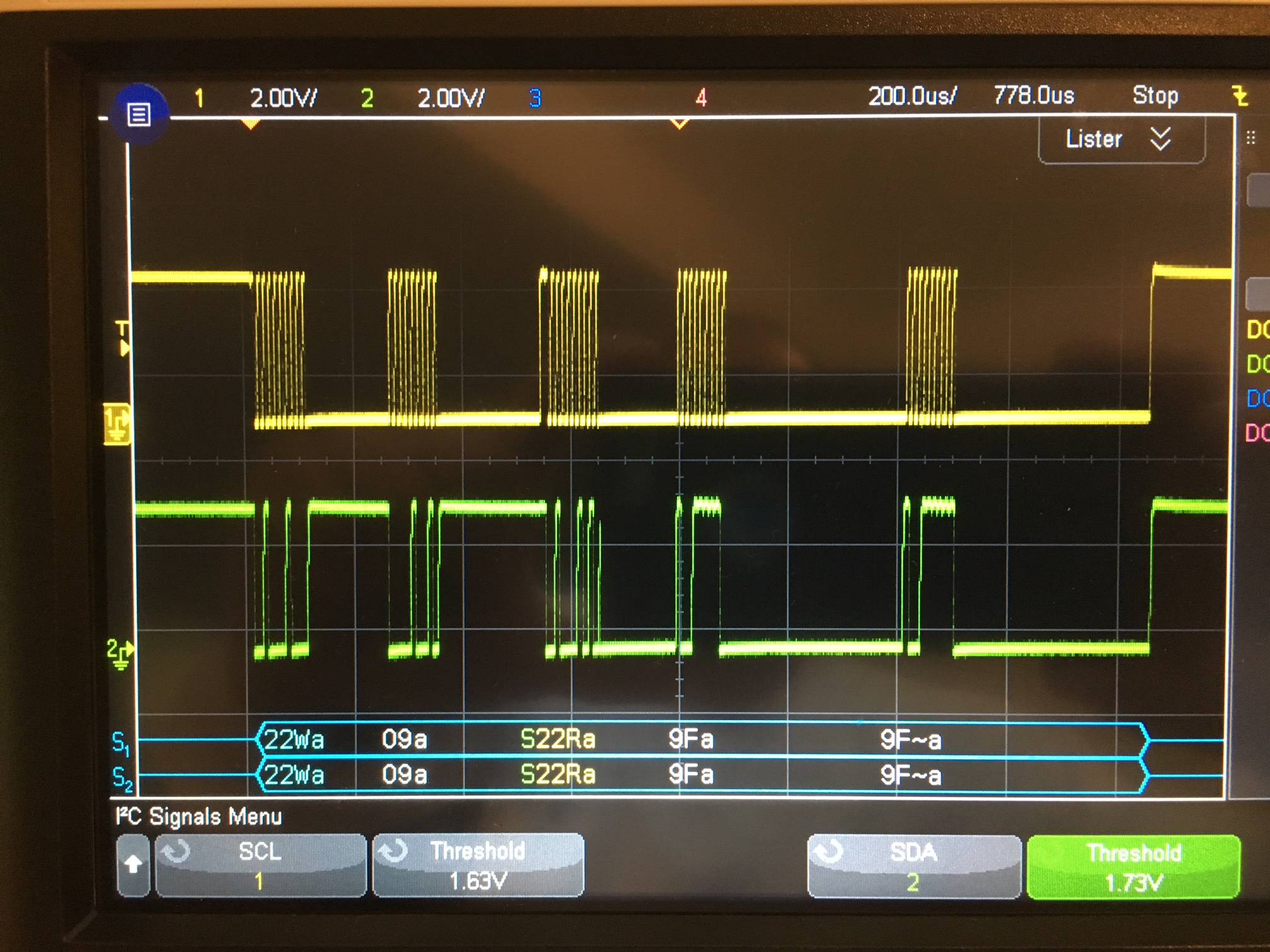The width and height of the screenshot is (1270, 952).
Task: Enable channel 3 in header
Action: 534,98
